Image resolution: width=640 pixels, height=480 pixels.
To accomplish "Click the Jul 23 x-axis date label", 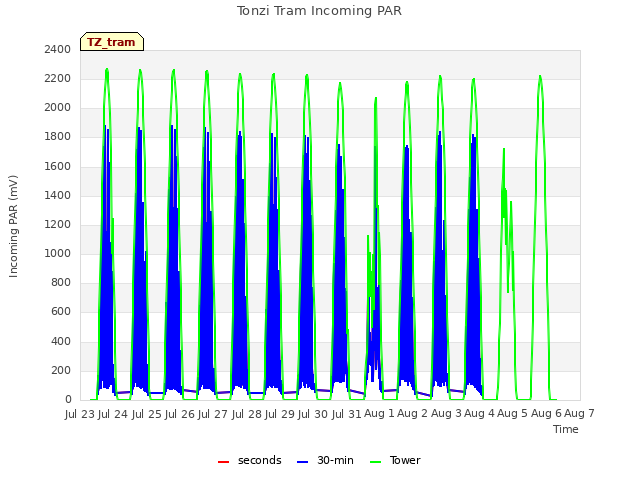I will pyautogui.click(x=80, y=414).
